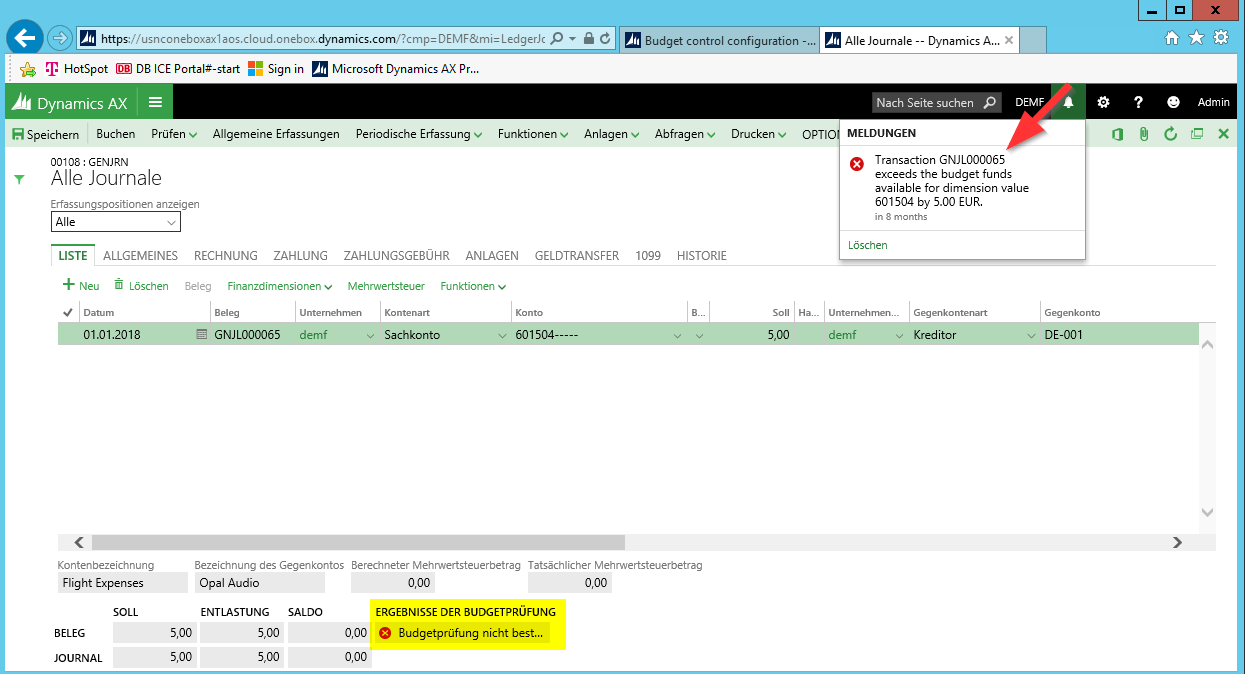
Task: Switch to the ZAHLUNG tab
Action: click(300, 256)
